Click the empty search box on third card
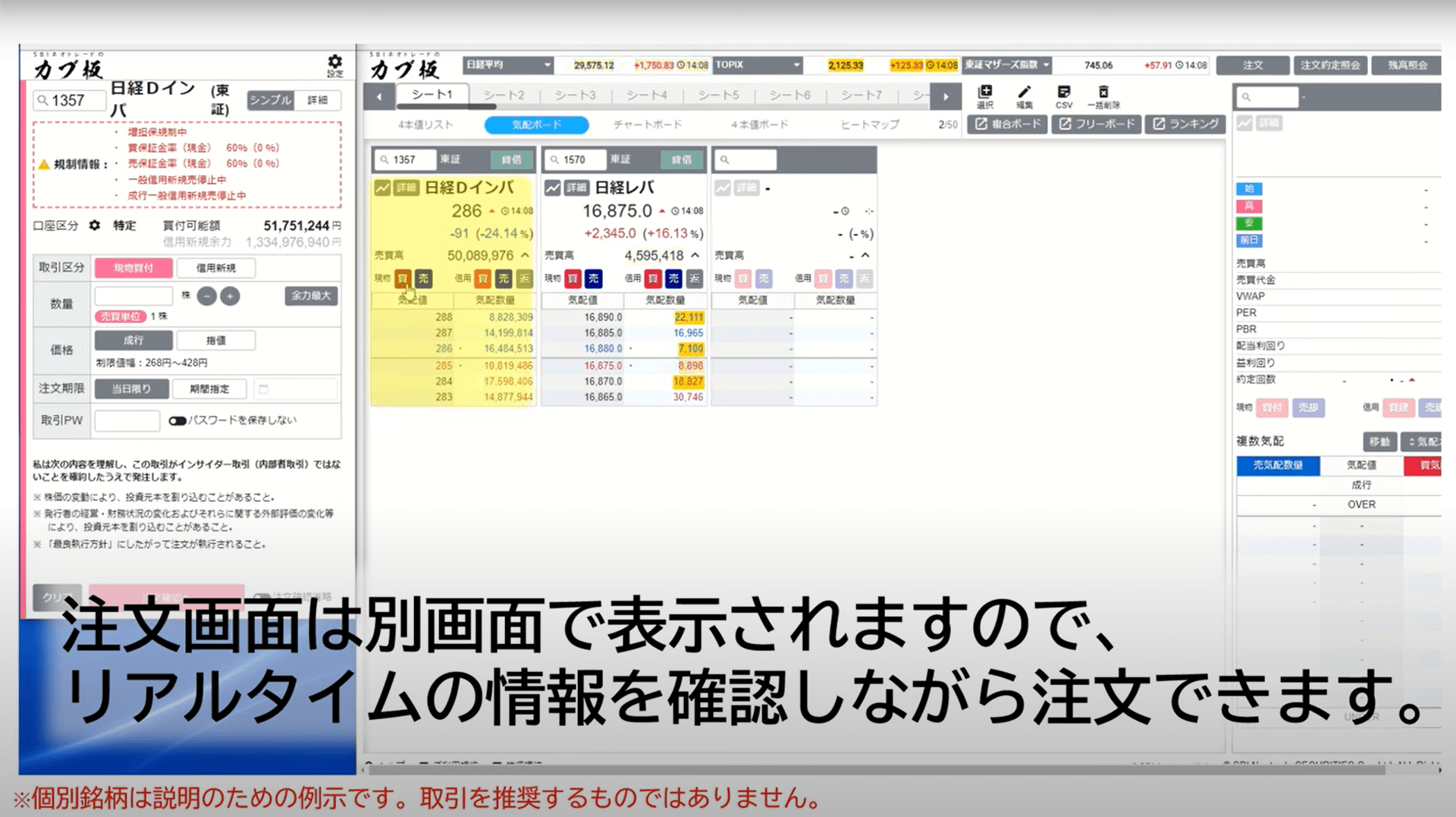The width and height of the screenshot is (1456, 817). (x=746, y=160)
